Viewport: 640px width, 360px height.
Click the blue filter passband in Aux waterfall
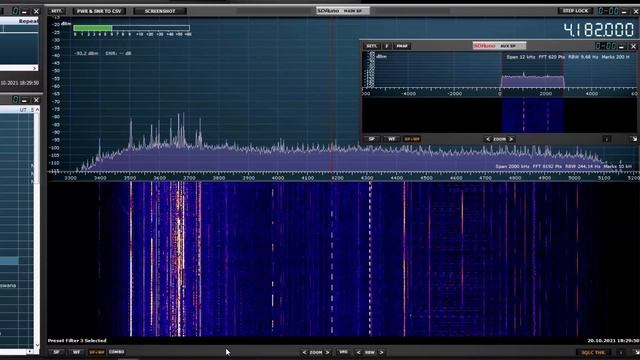click(x=533, y=115)
